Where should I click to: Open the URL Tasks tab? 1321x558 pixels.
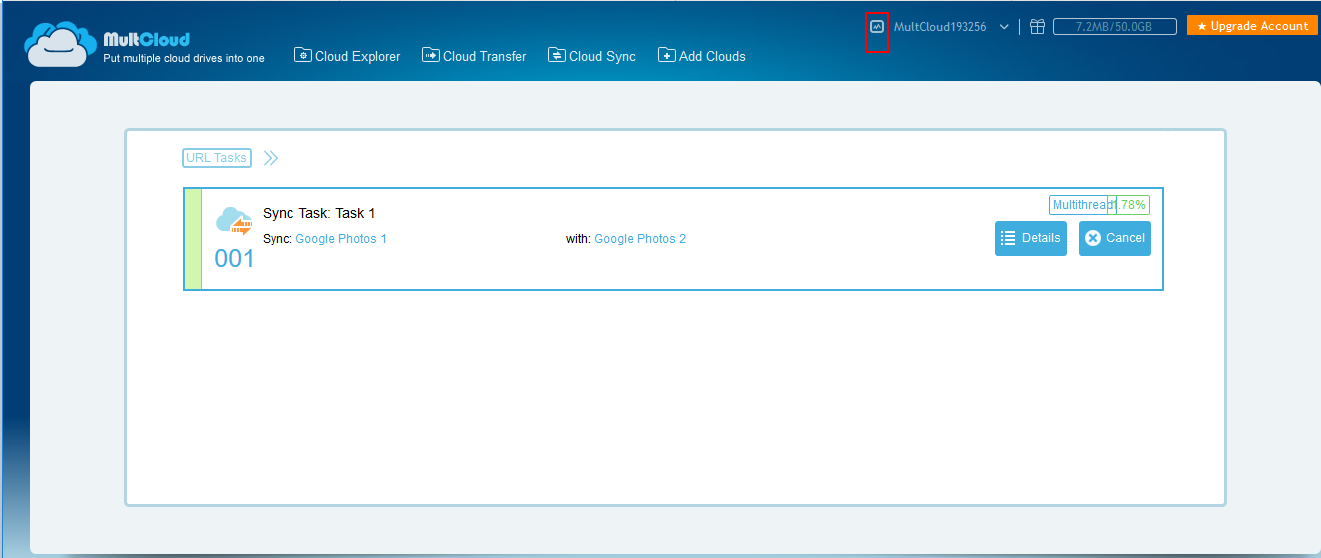(217, 158)
